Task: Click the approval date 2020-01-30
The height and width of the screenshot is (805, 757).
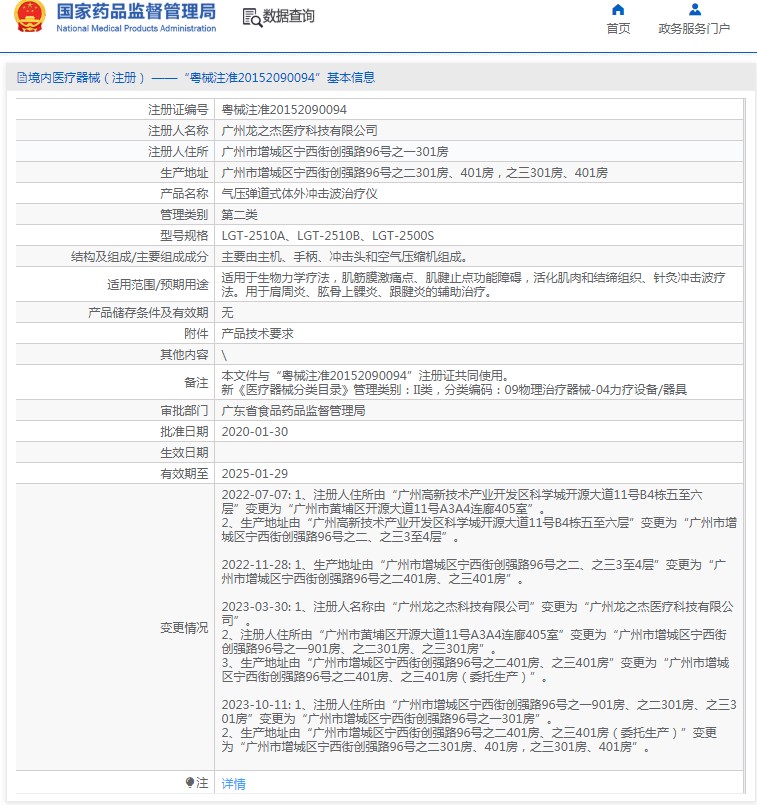Action: click(253, 431)
